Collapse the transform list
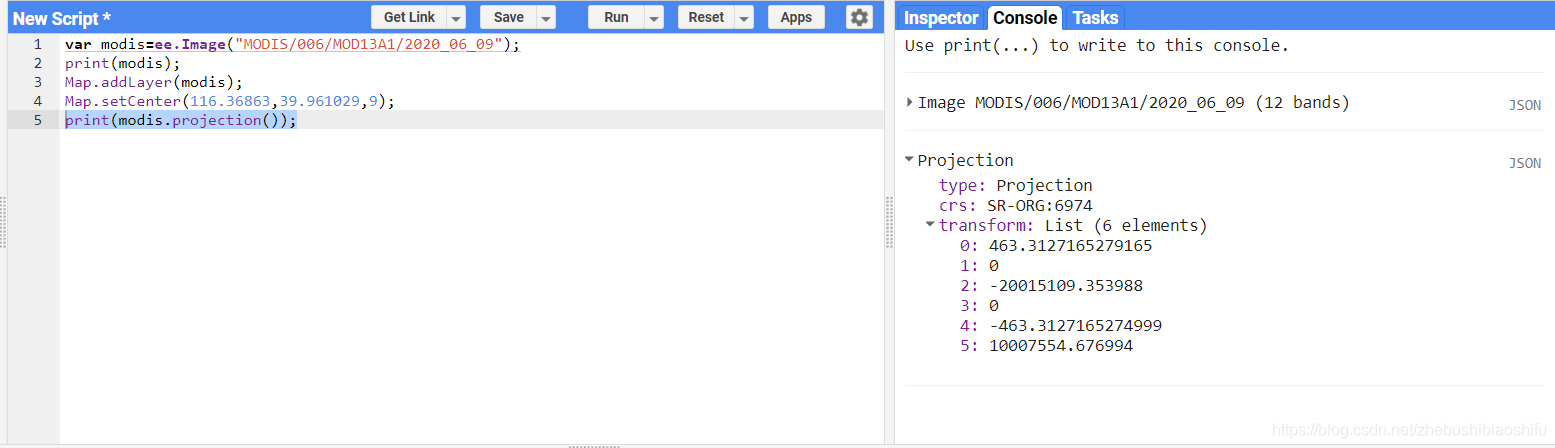This screenshot has height=448, width=1555. [930, 225]
